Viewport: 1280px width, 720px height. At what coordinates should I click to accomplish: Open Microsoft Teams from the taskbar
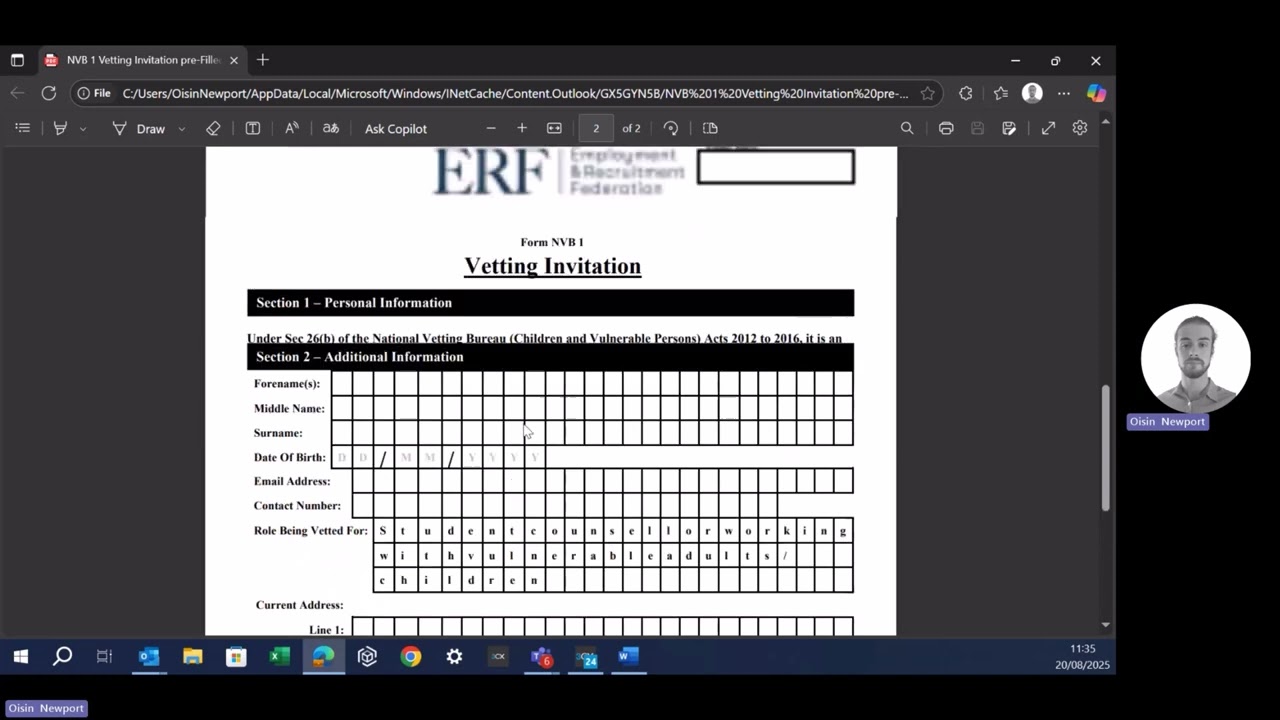(541, 657)
